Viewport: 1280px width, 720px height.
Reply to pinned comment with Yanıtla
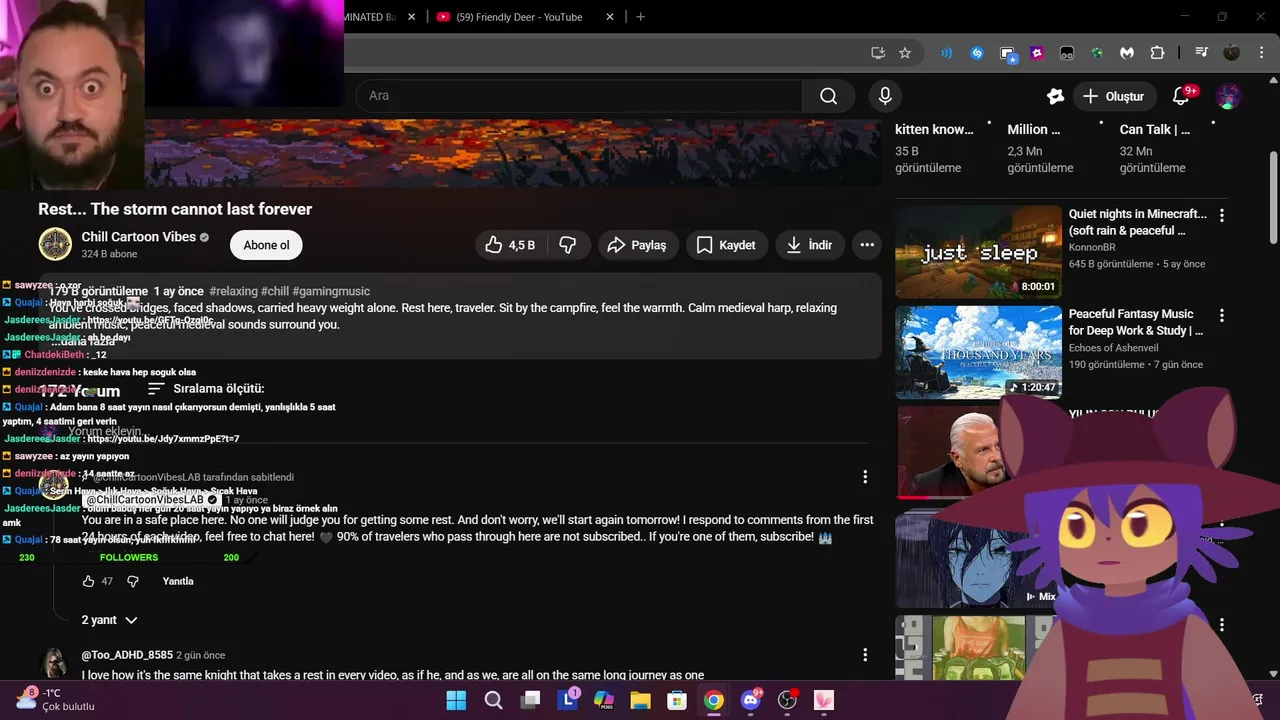click(178, 581)
